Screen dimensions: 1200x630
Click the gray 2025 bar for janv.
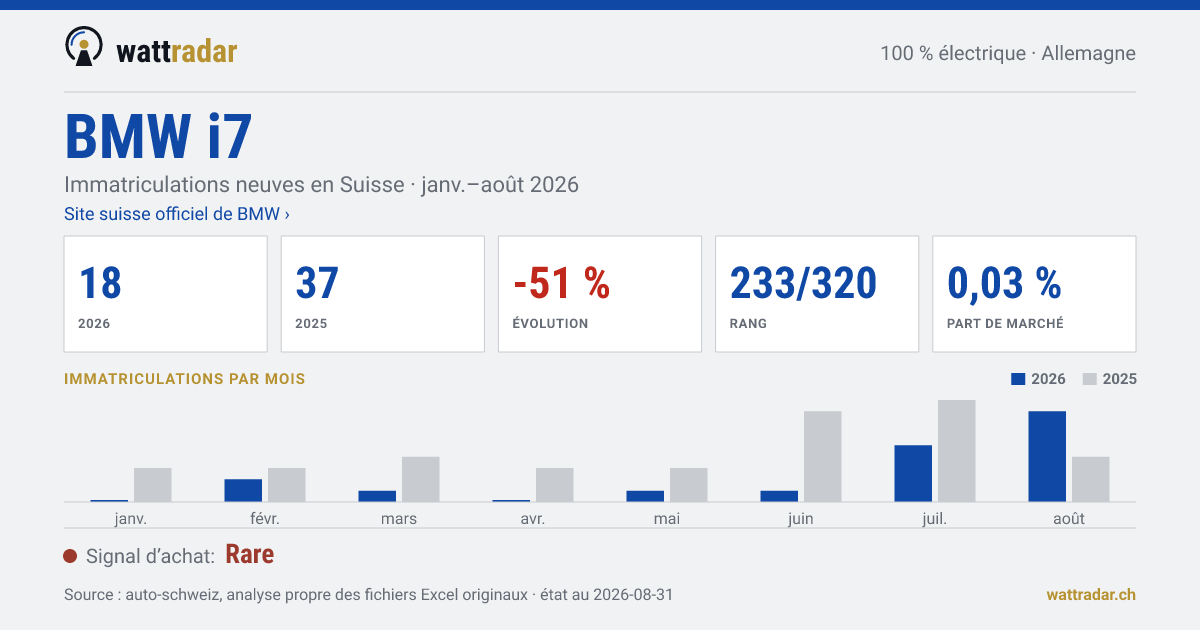(153, 485)
